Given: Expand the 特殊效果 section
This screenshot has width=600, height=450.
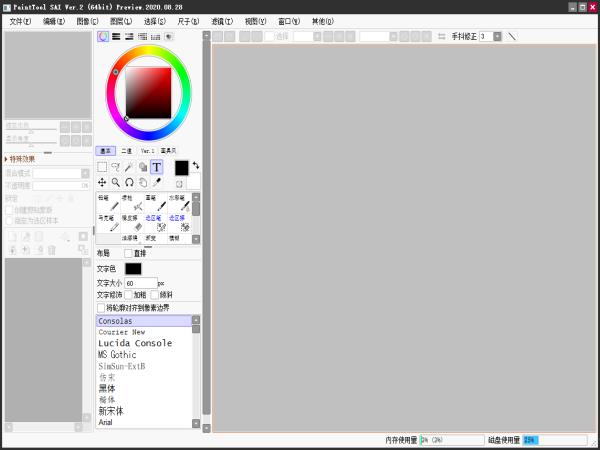Looking at the screenshot, I should pos(20,159).
